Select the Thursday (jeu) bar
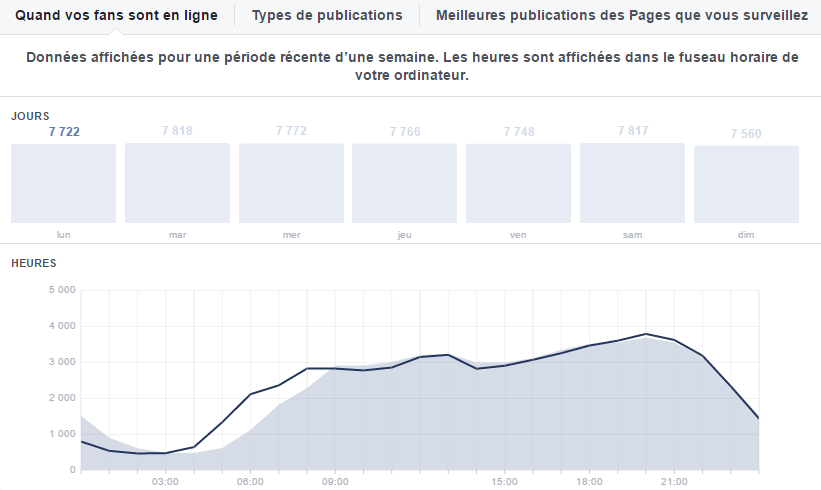The width and height of the screenshot is (821, 490). pyautogui.click(x=405, y=183)
